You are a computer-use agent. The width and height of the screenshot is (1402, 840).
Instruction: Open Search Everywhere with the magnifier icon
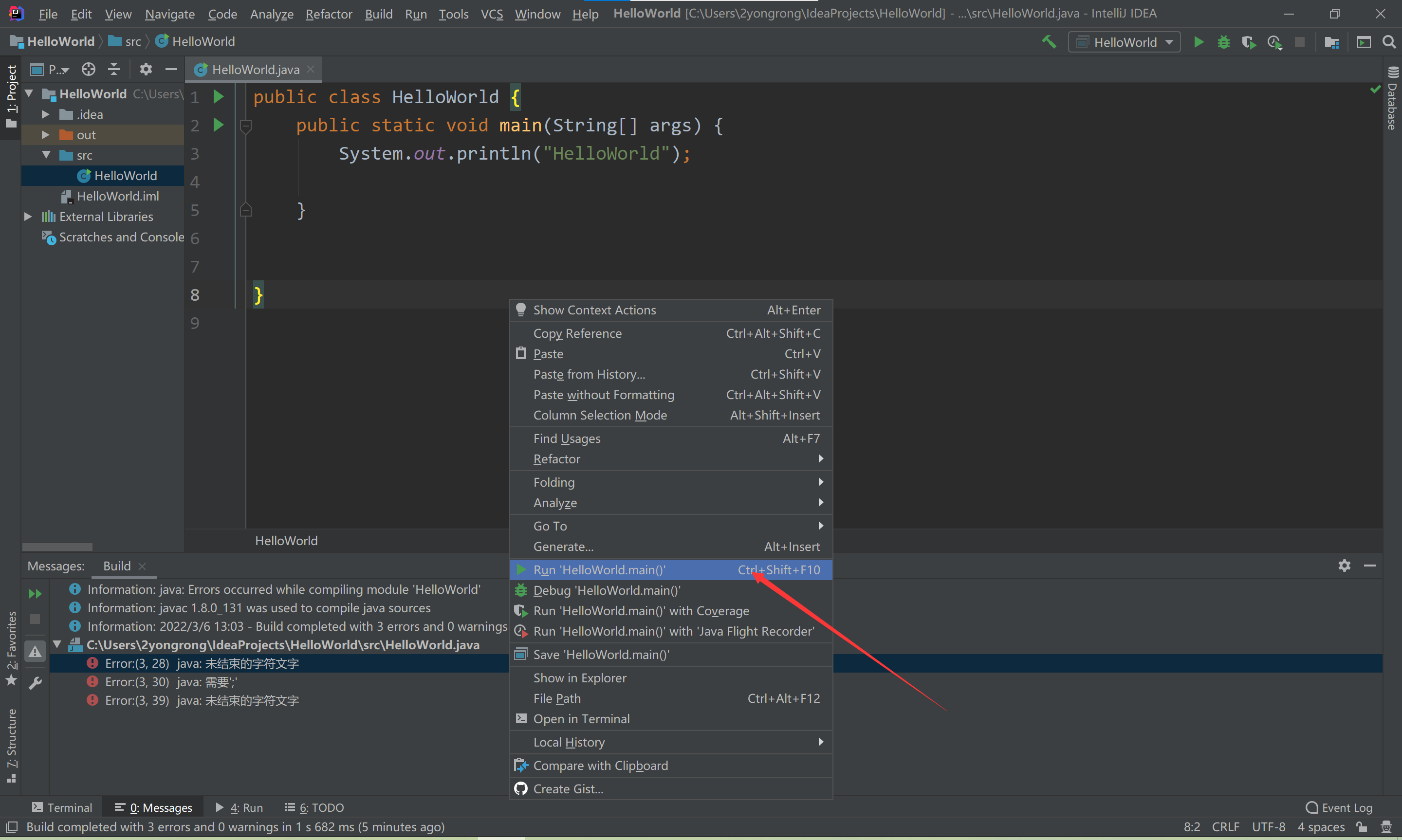click(x=1389, y=41)
